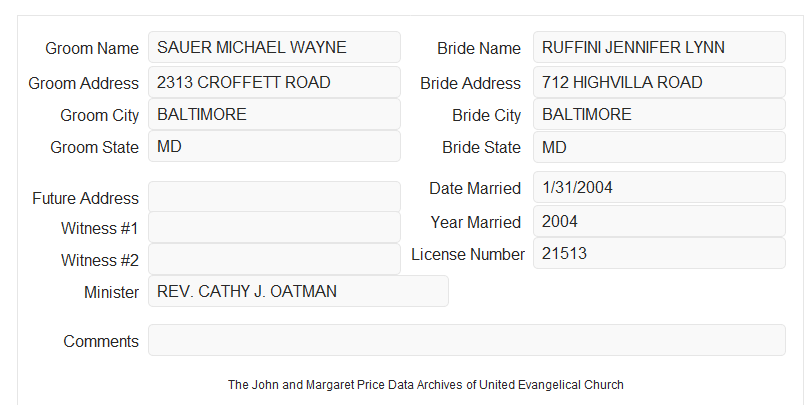Click the empty Future Address field
The width and height of the screenshot is (805, 405).
point(274,197)
